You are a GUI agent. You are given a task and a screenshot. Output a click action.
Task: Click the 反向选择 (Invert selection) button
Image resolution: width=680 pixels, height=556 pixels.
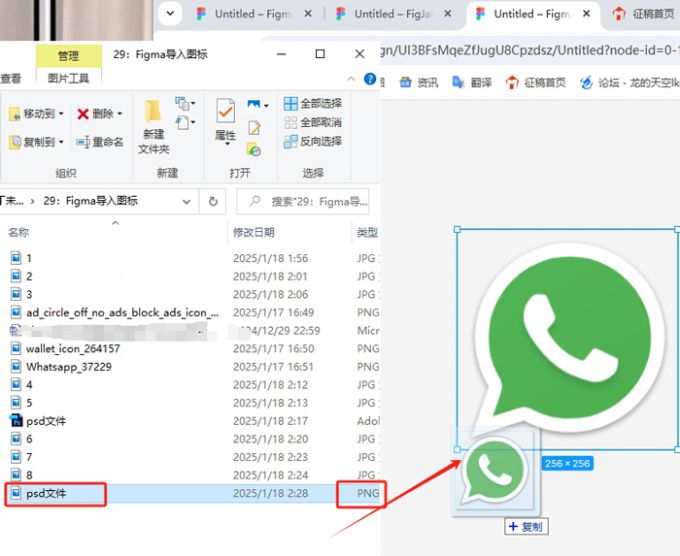point(313,141)
